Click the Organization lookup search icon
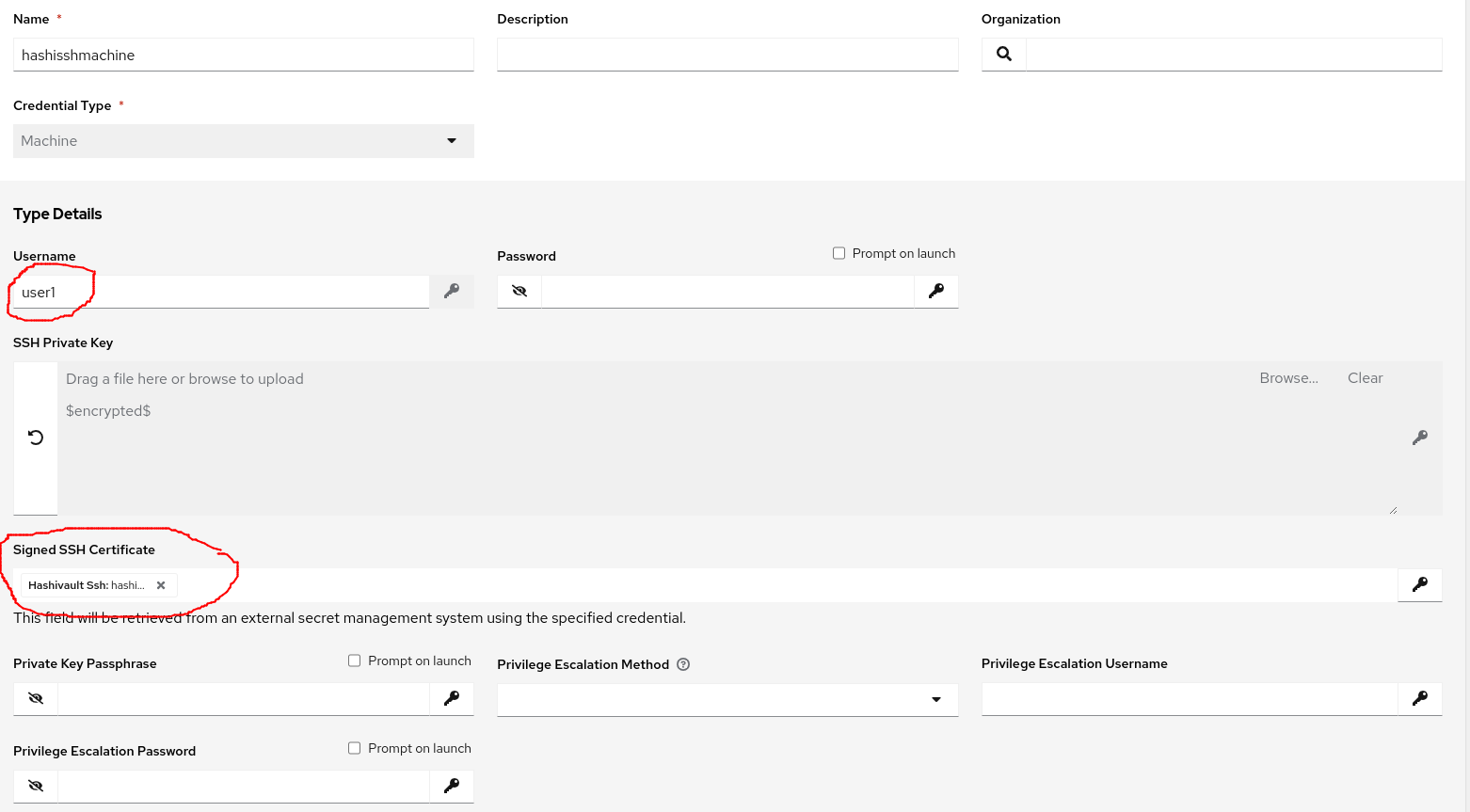1470x812 pixels. coord(1004,55)
